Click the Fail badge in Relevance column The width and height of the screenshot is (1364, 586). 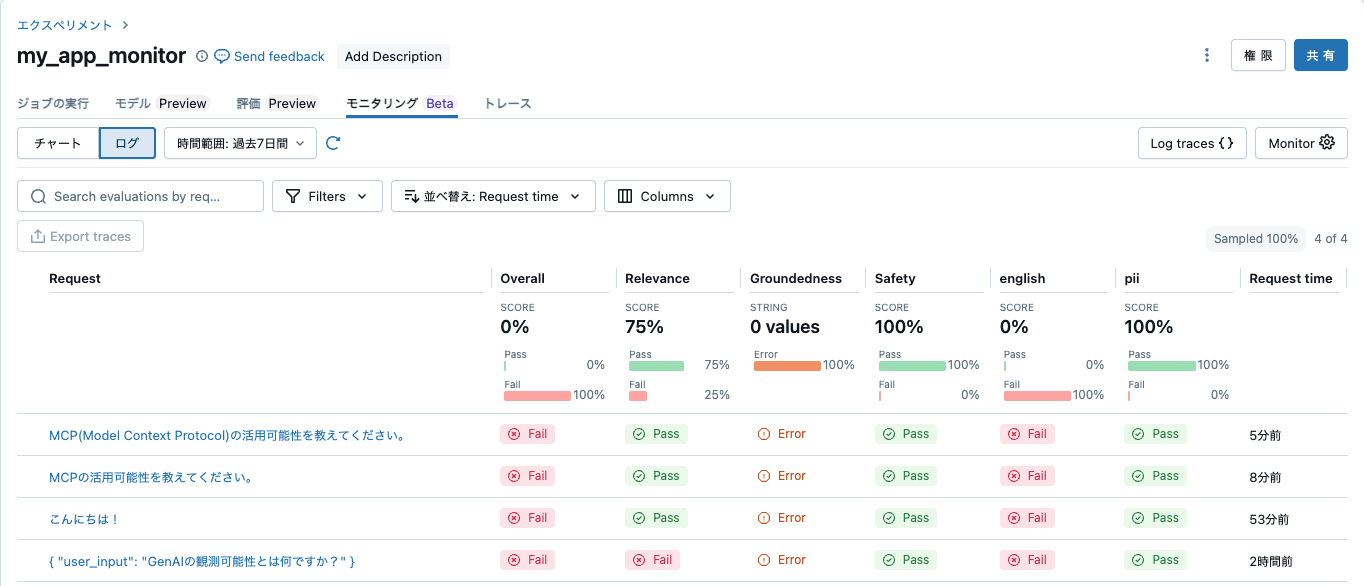(x=652, y=560)
